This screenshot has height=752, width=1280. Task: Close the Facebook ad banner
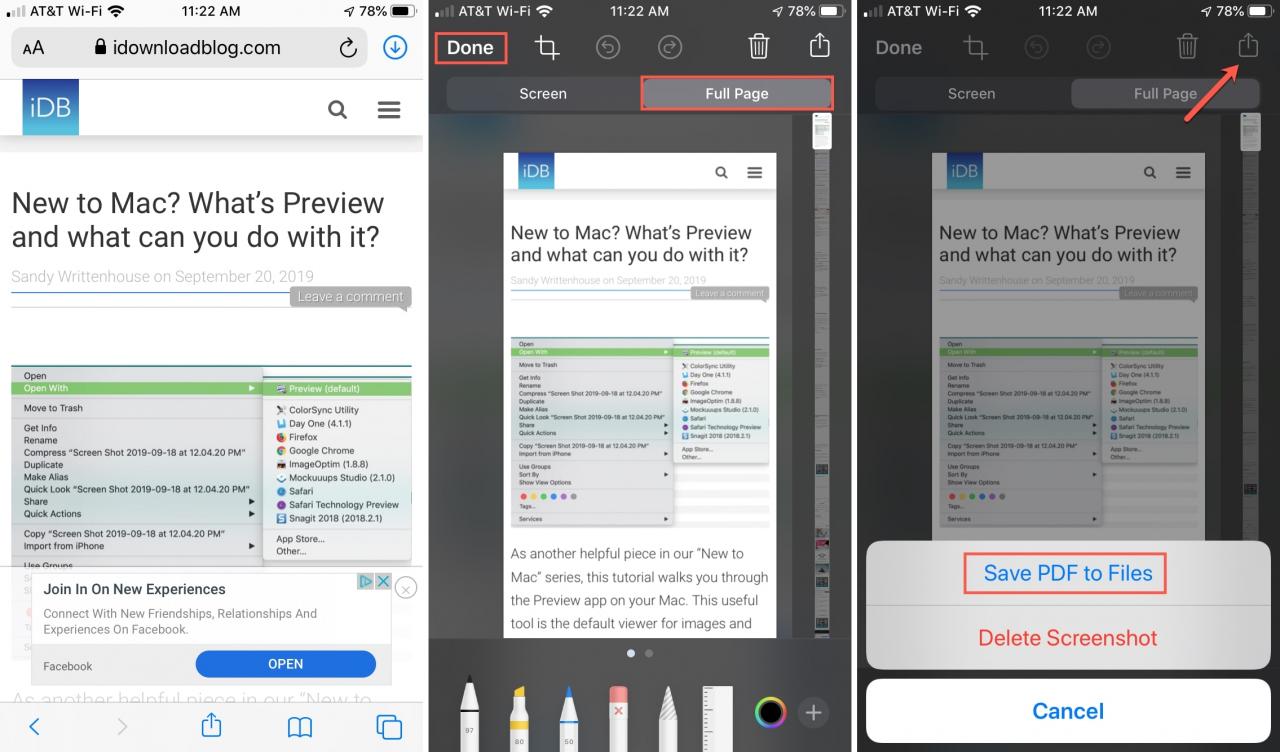pyautogui.click(x=405, y=588)
